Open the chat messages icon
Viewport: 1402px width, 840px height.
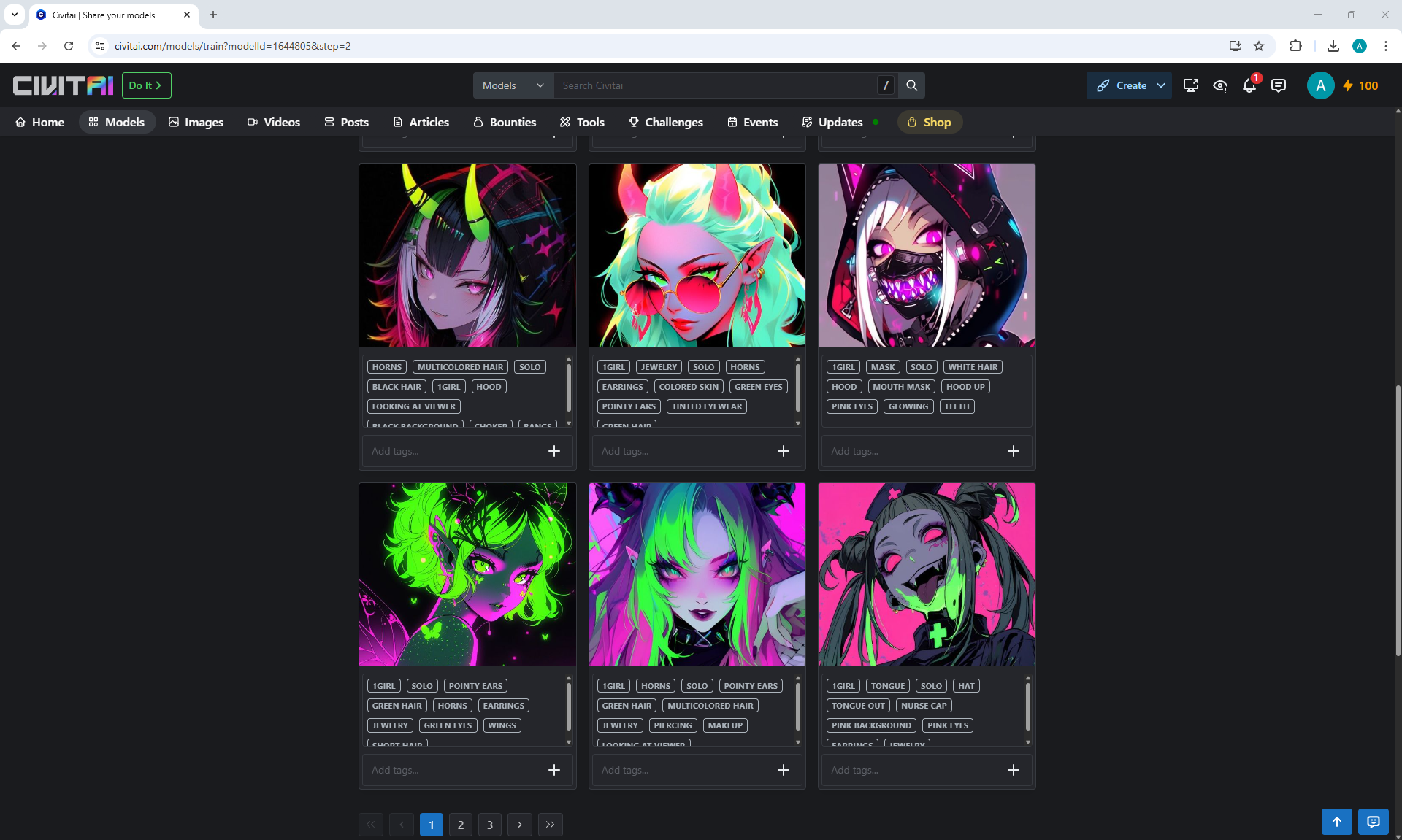tap(1278, 86)
